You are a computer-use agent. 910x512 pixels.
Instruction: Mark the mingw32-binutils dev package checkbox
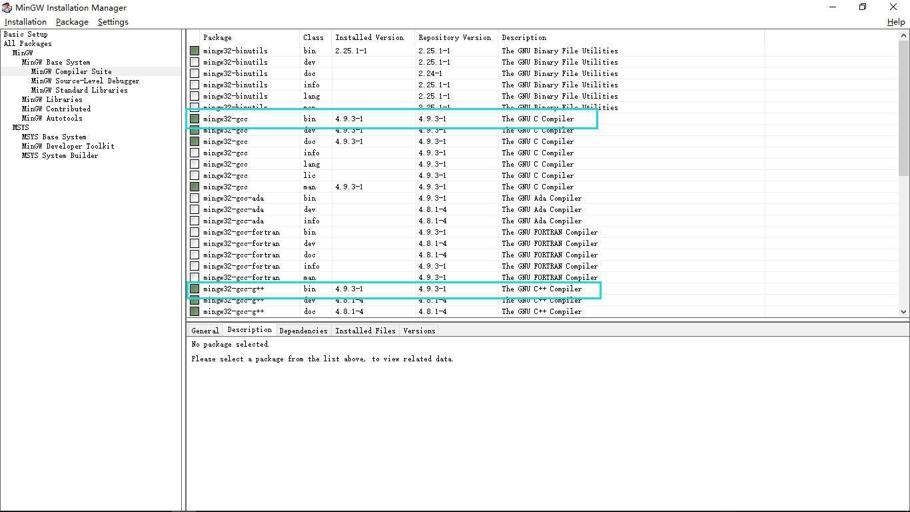click(x=194, y=62)
